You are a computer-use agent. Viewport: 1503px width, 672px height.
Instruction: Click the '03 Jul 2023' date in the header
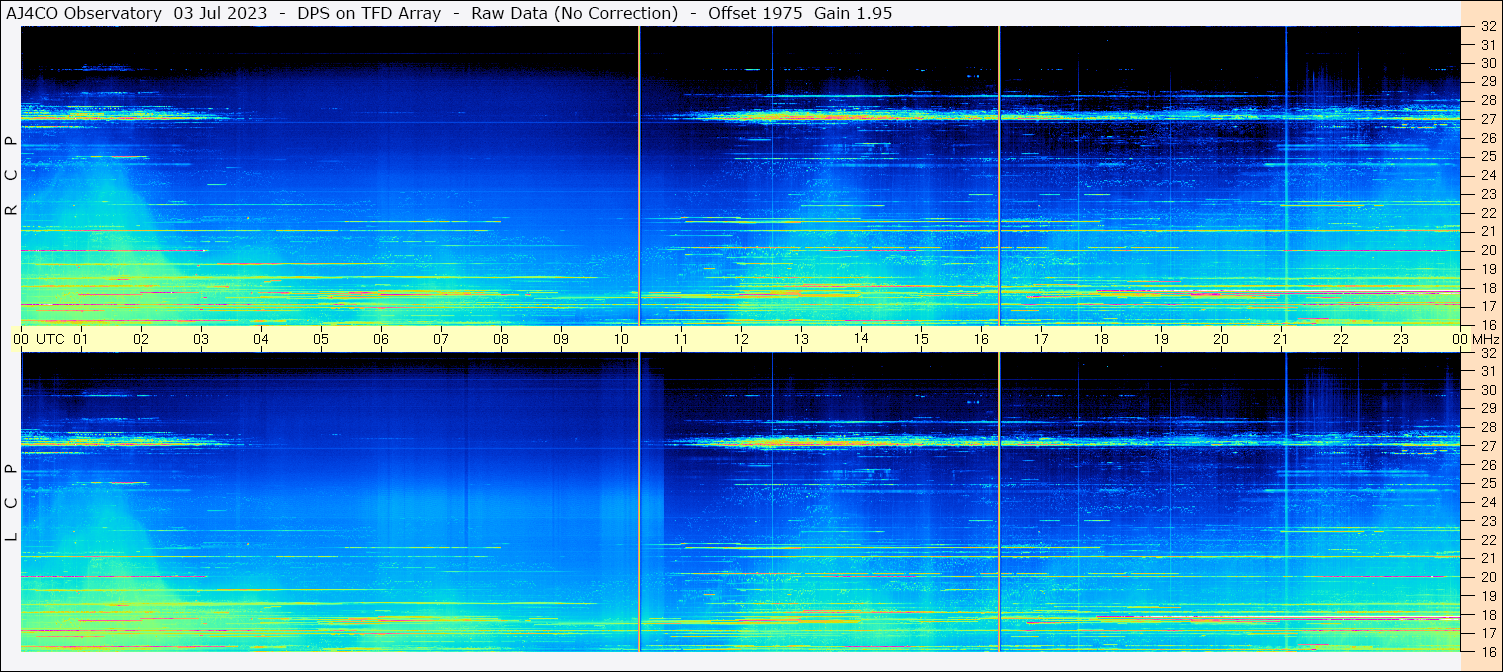[x=220, y=13]
